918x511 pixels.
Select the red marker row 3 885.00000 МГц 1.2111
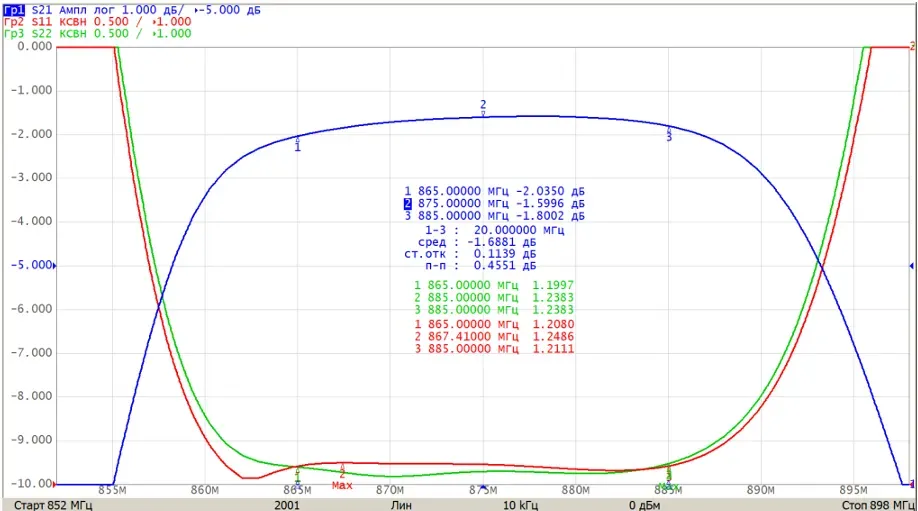(494, 349)
